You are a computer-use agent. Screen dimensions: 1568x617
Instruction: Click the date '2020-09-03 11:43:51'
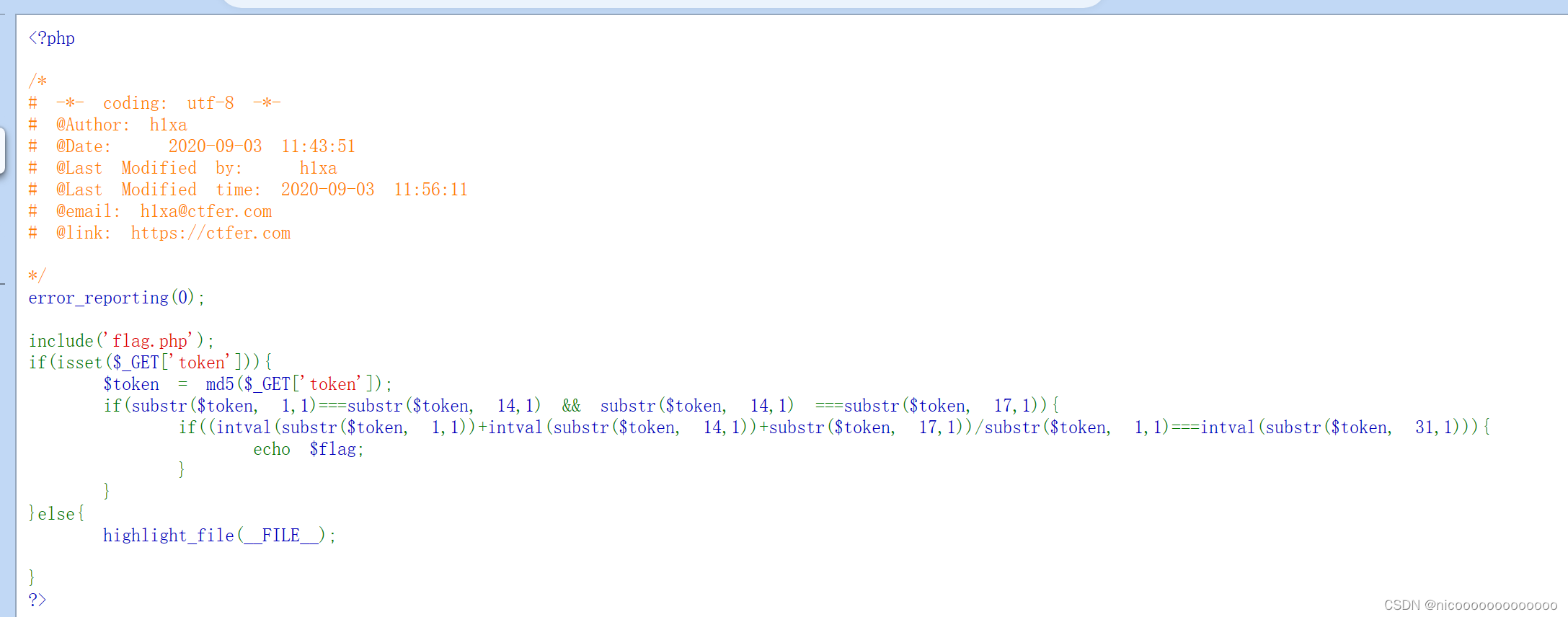tap(262, 146)
